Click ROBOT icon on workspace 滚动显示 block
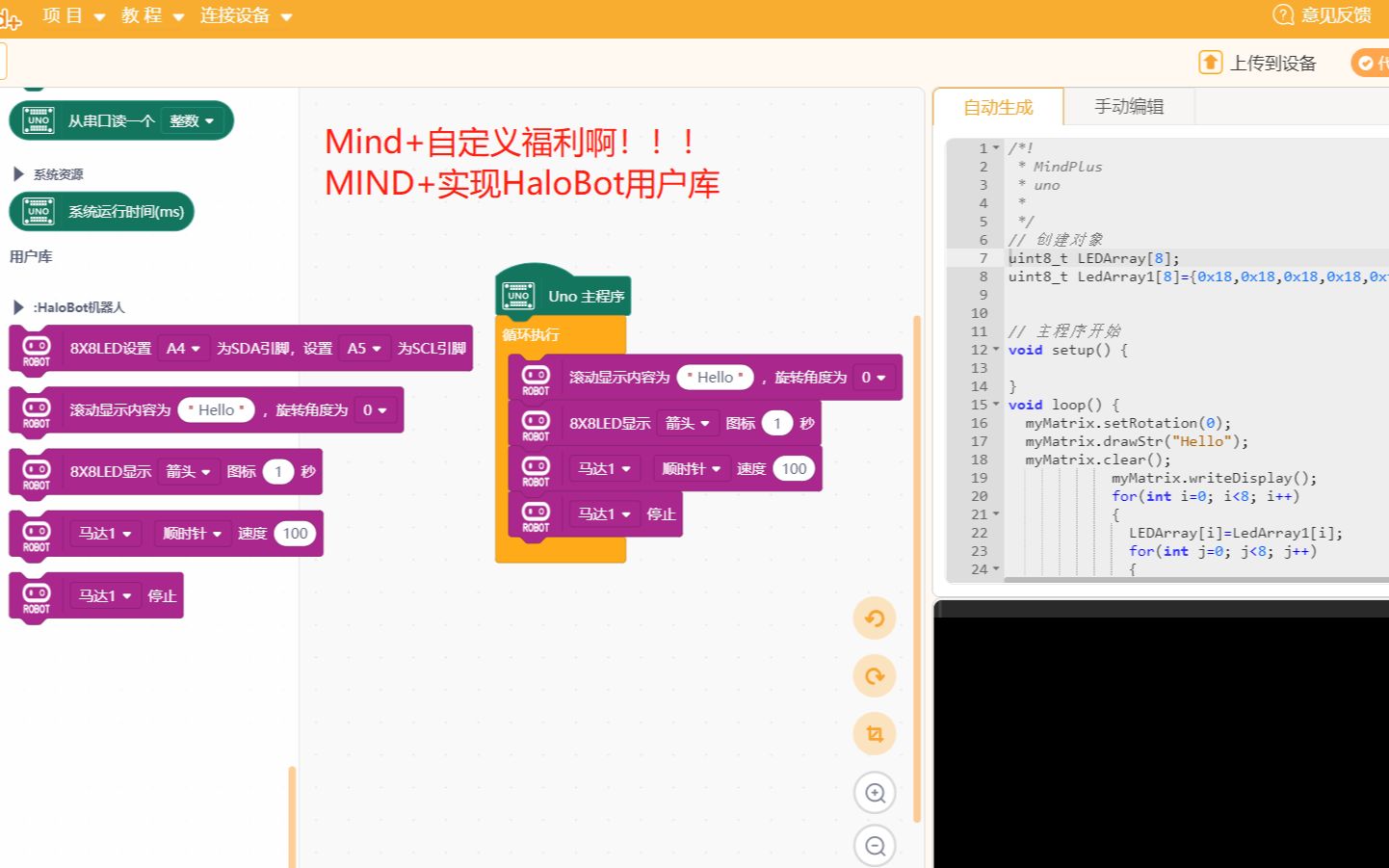The width and height of the screenshot is (1389, 868). pos(536,380)
